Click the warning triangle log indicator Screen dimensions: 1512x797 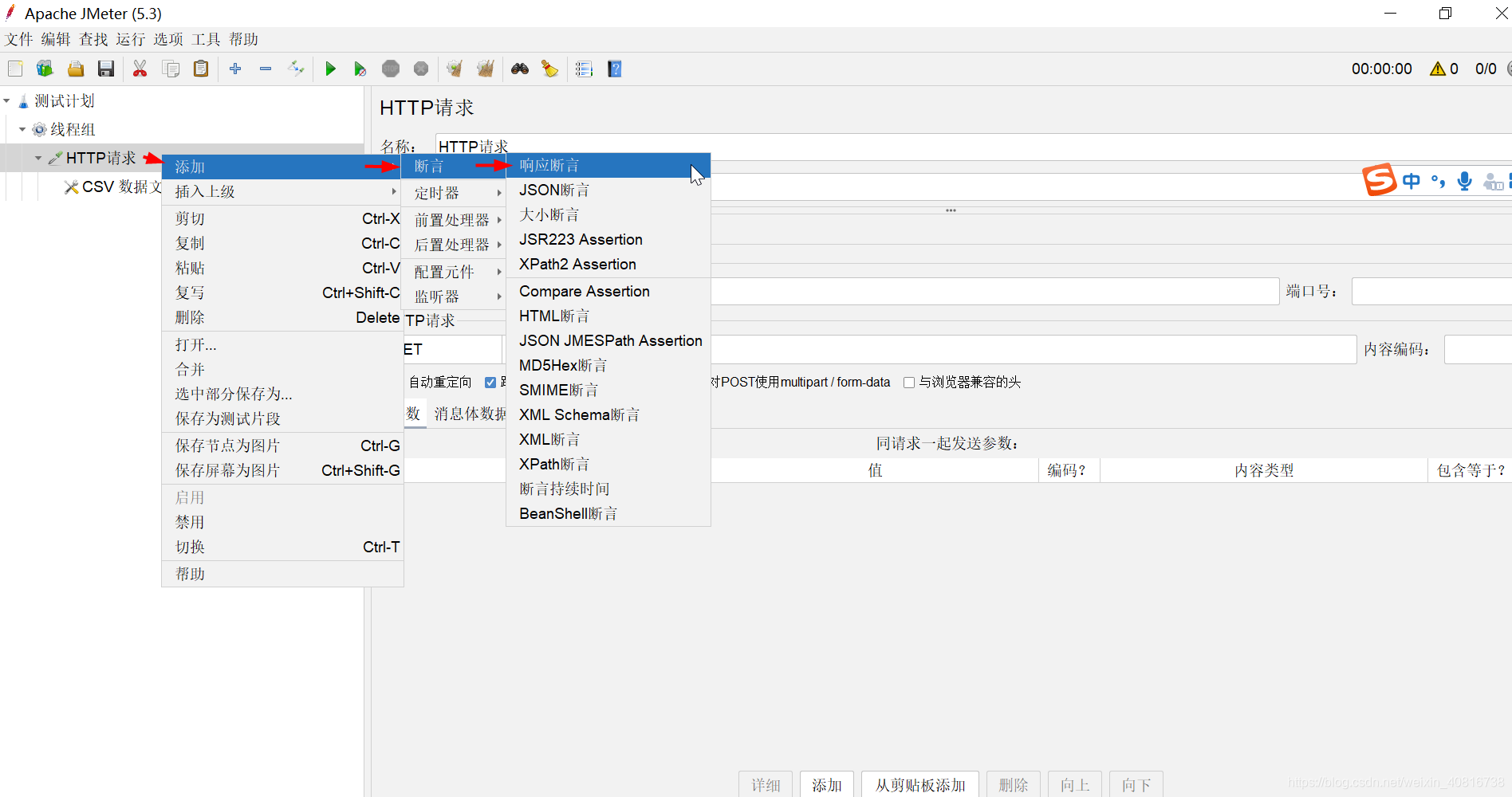tap(1438, 69)
